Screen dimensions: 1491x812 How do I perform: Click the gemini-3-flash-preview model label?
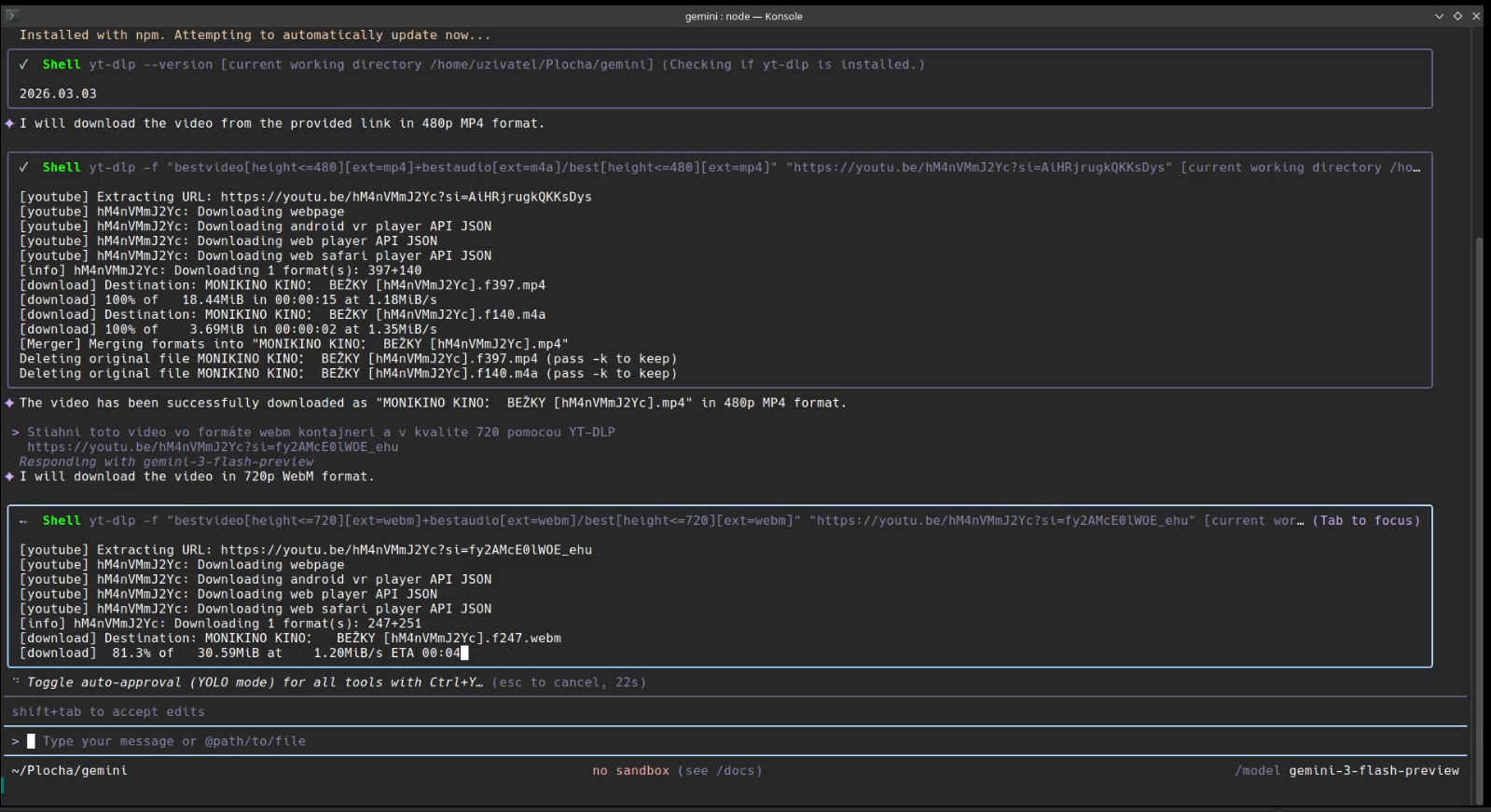[x=1374, y=771]
